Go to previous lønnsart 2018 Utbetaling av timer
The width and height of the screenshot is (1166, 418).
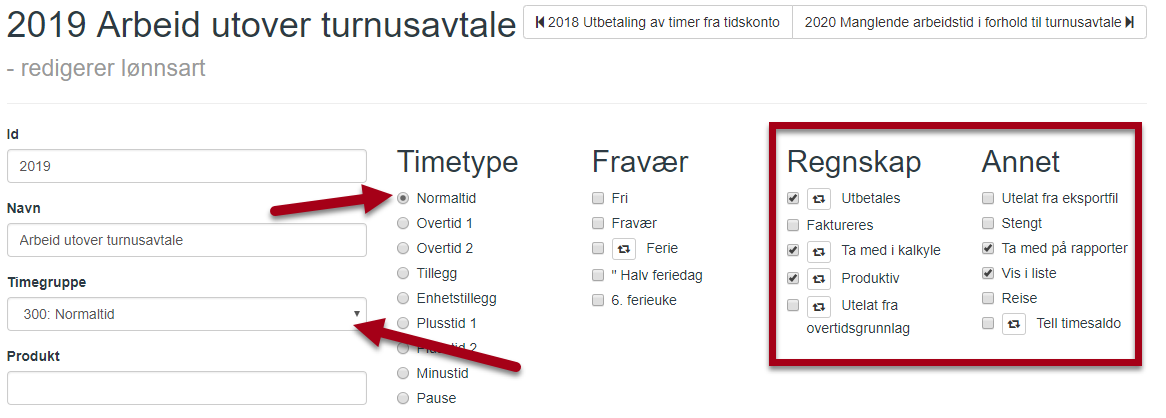point(657,22)
